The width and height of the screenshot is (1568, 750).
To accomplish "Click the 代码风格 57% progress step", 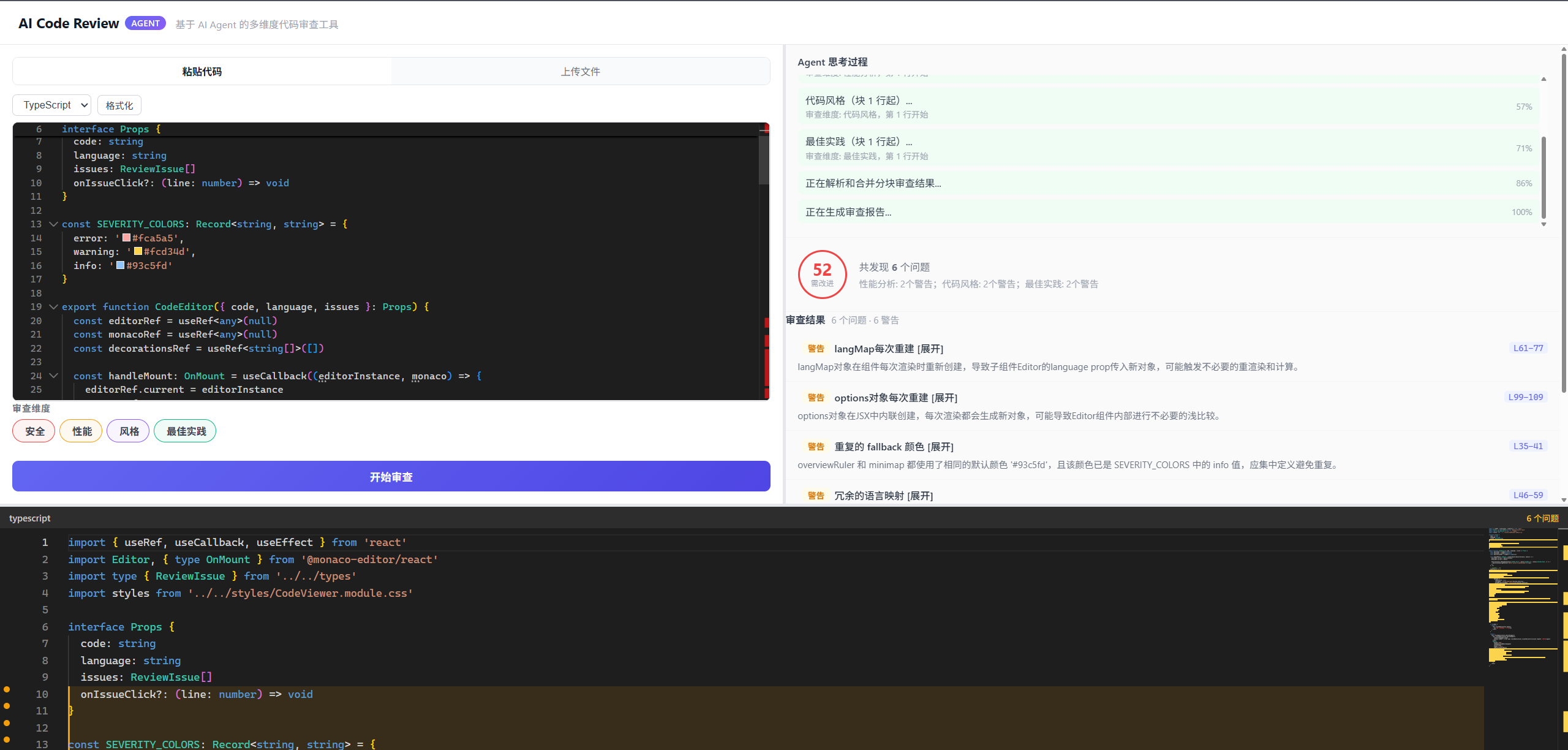I will (x=1169, y=107).
